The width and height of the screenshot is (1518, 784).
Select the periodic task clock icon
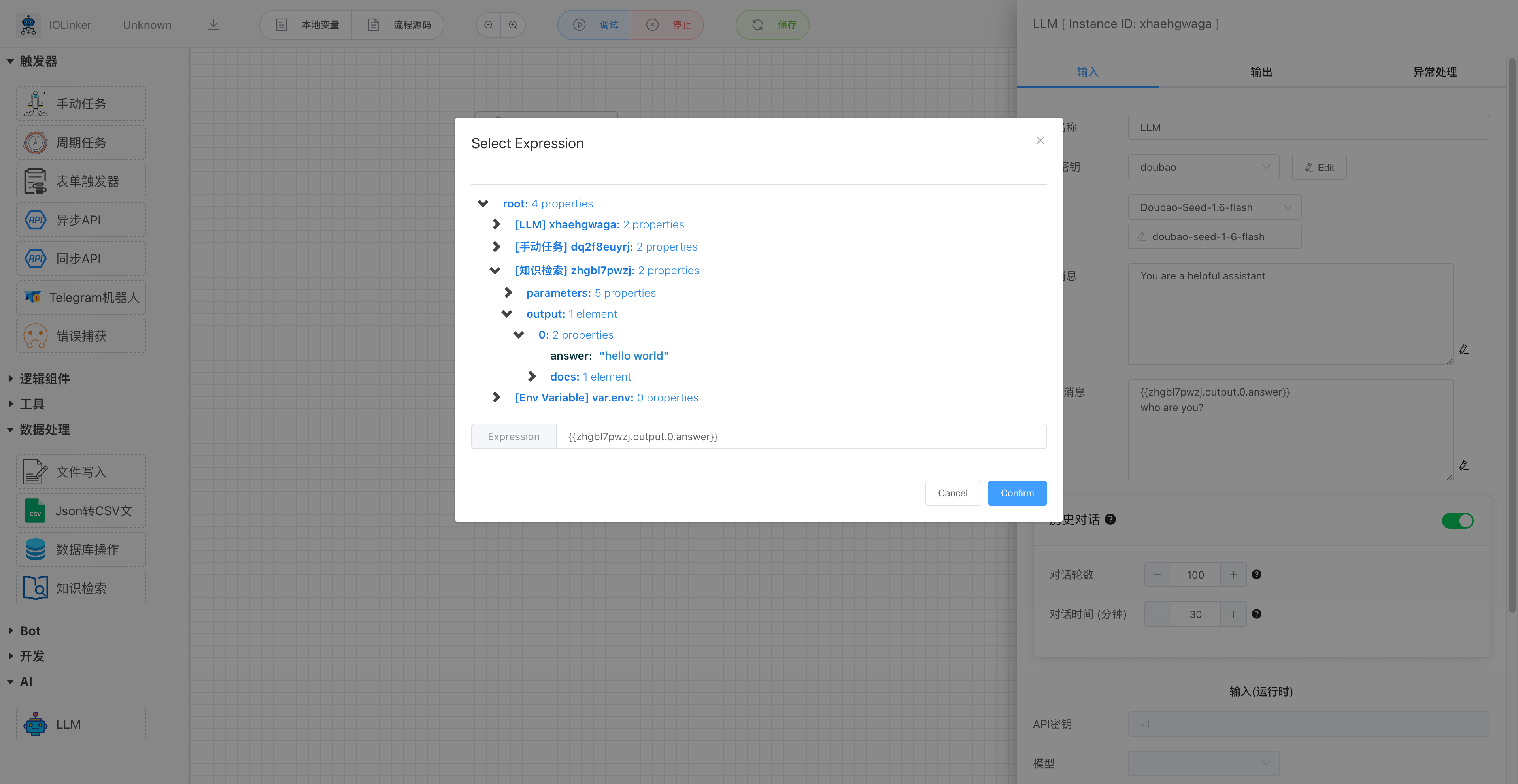35,143
